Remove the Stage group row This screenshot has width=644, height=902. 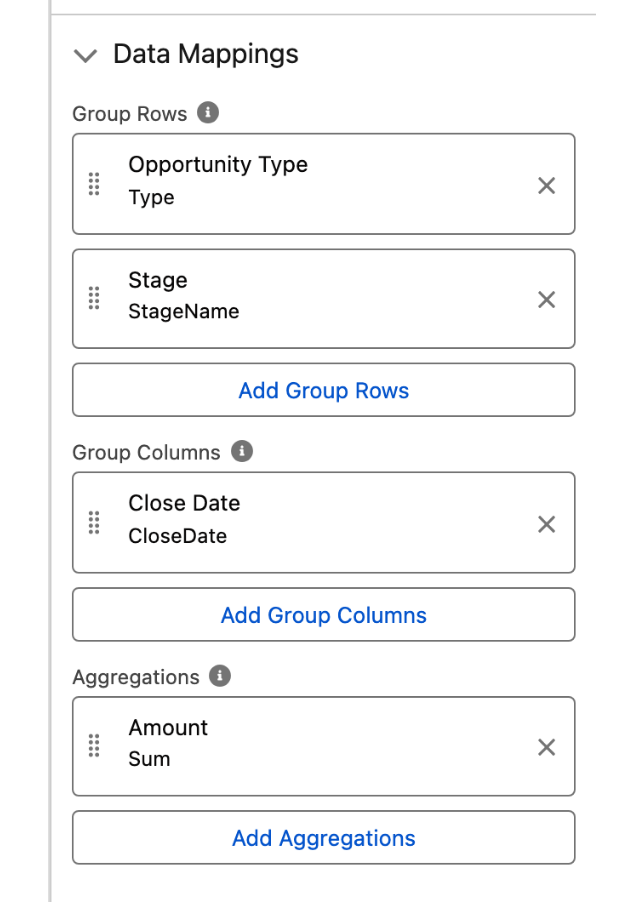pyautogui.click(x=546, y=299)
